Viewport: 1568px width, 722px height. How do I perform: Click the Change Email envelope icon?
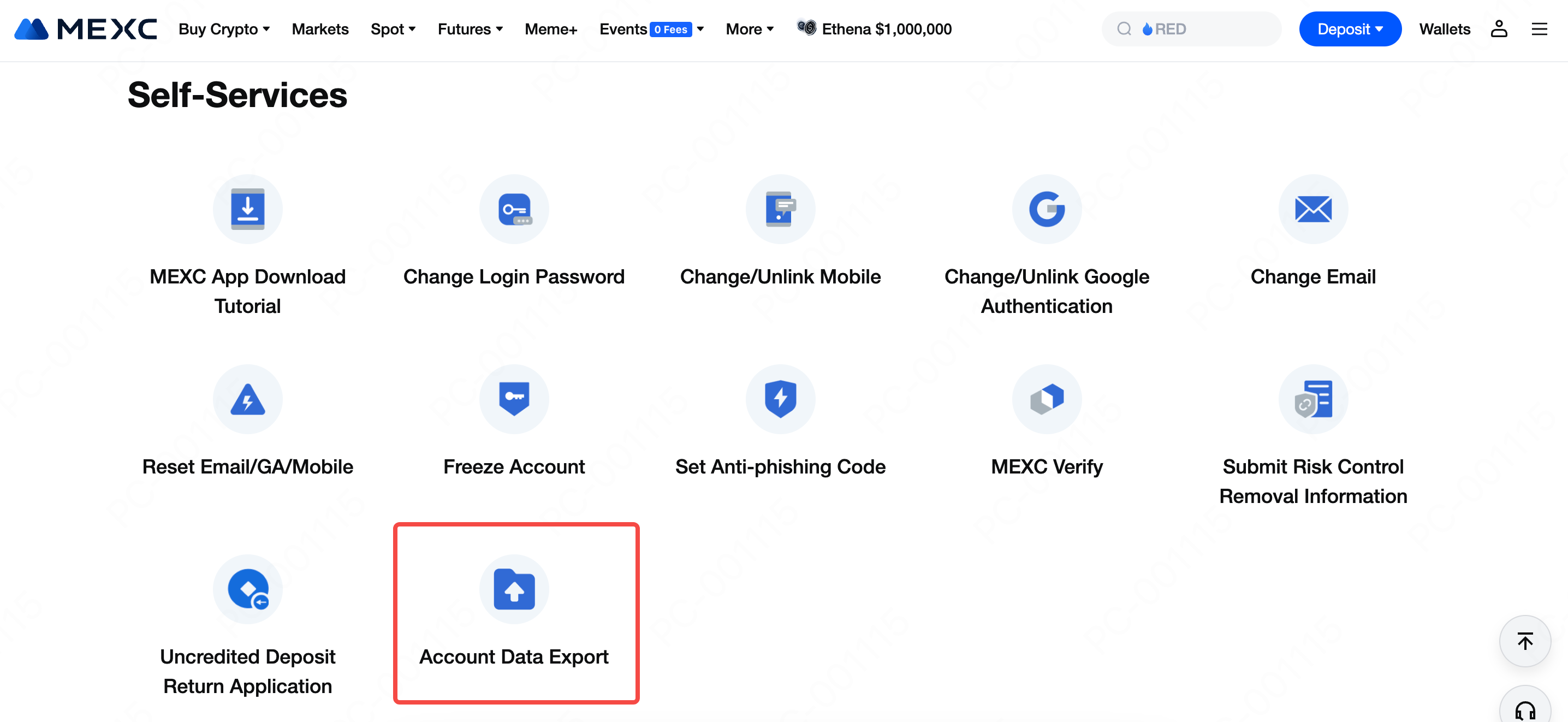pos(1313,209)
